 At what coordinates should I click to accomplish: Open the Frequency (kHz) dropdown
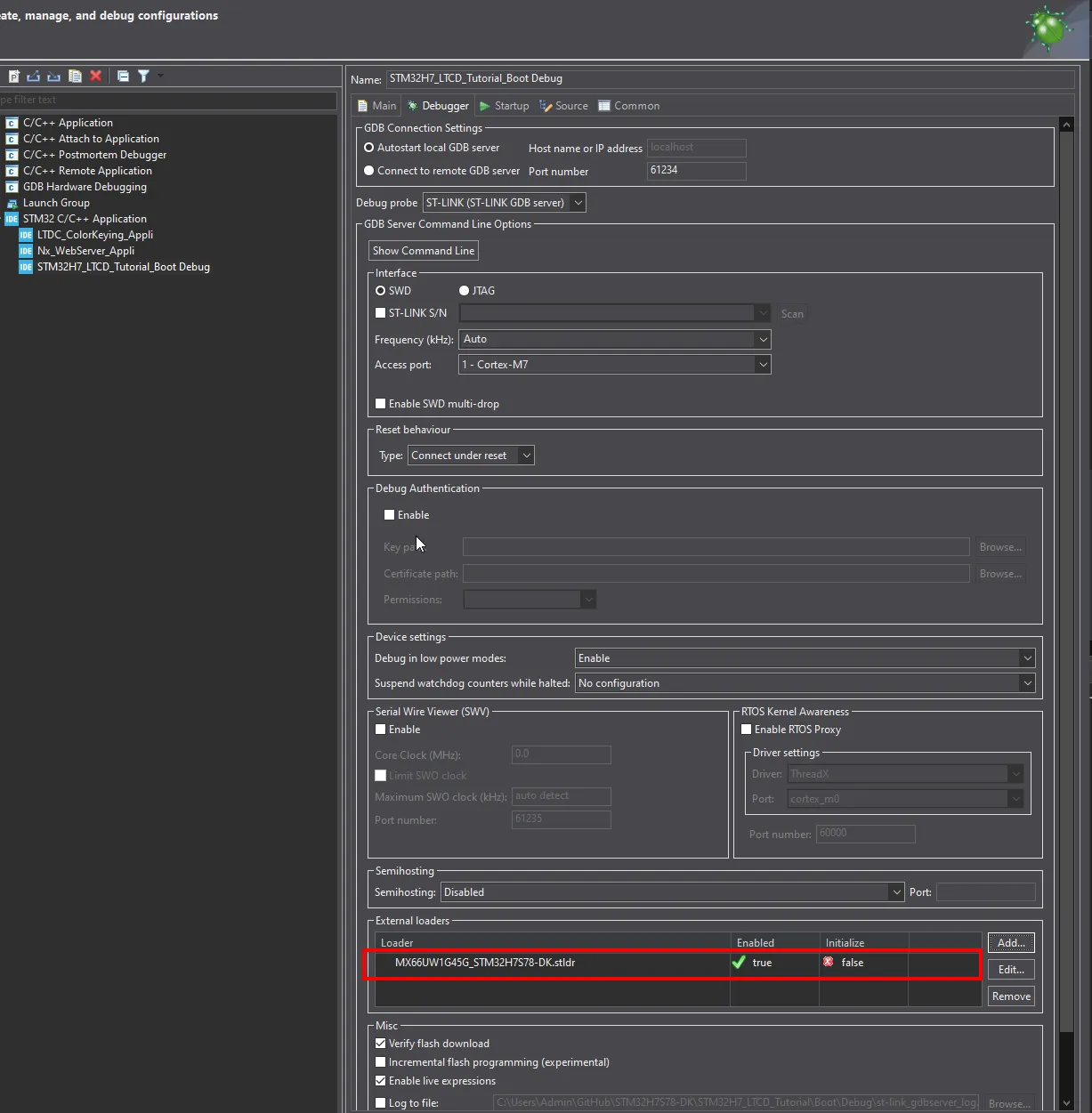[x=614, y=339]
